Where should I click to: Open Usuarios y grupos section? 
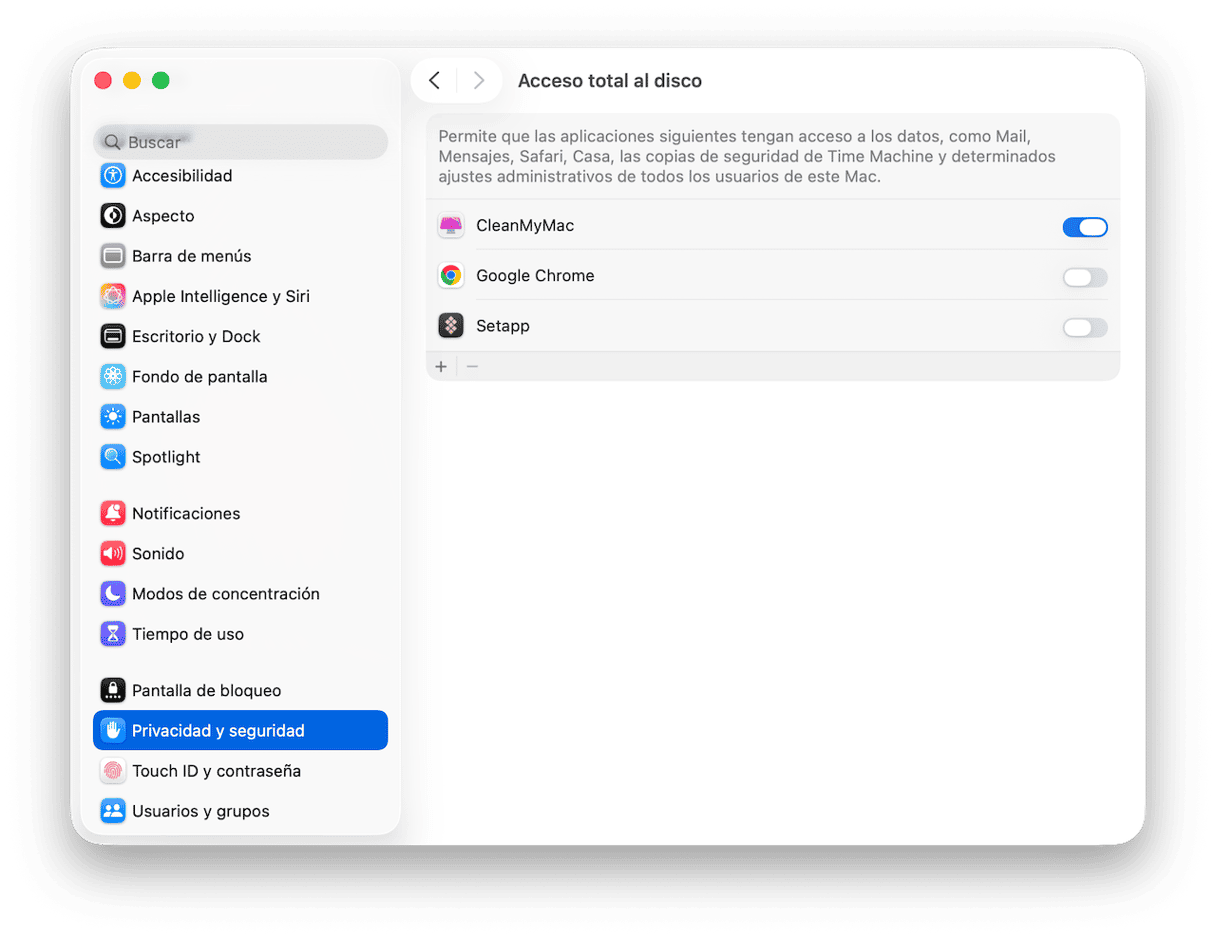200,811
